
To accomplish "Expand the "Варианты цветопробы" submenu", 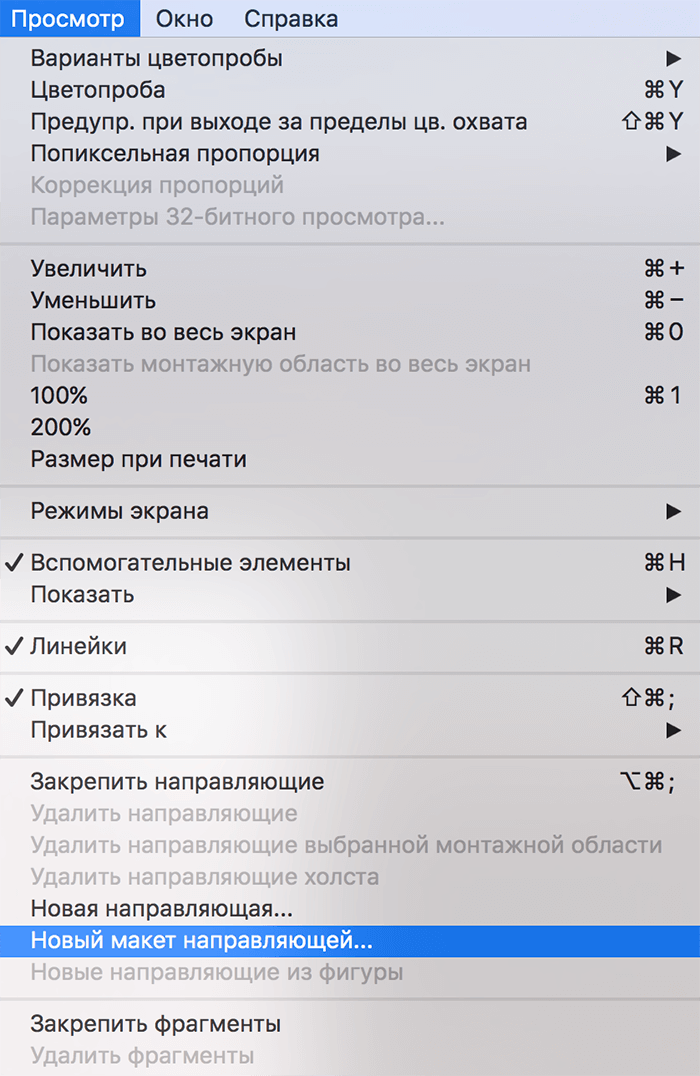I will pyautogui.click(x=150, y=58).
